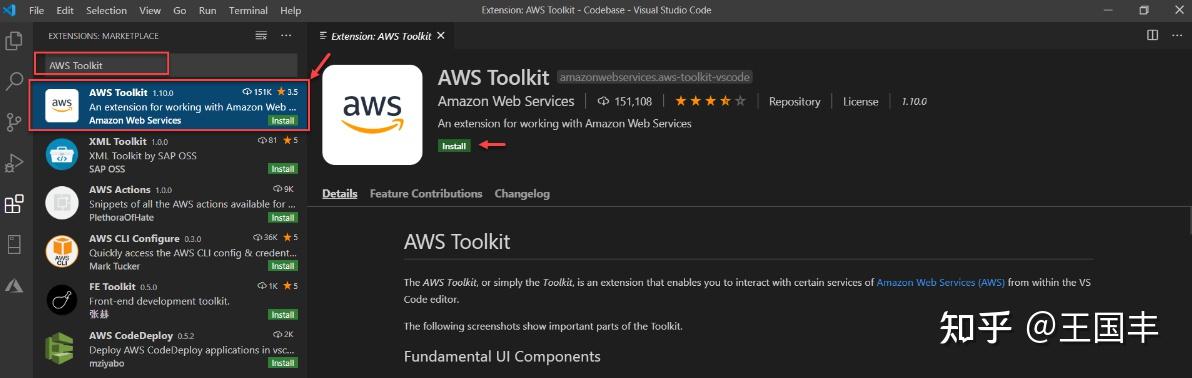Open the Terminal menu
Screen dimensions: 1192x378
coord(249,11)
